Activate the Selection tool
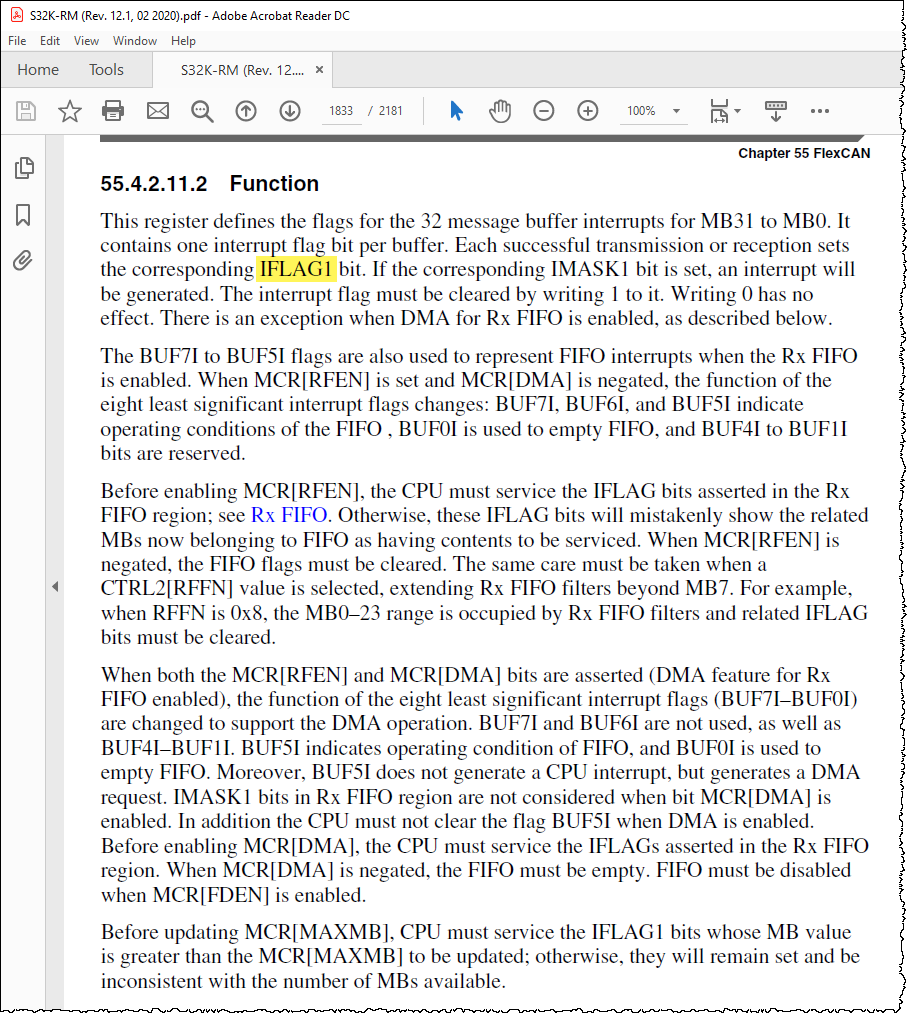The image size is (907, 1014). [455, 111]
